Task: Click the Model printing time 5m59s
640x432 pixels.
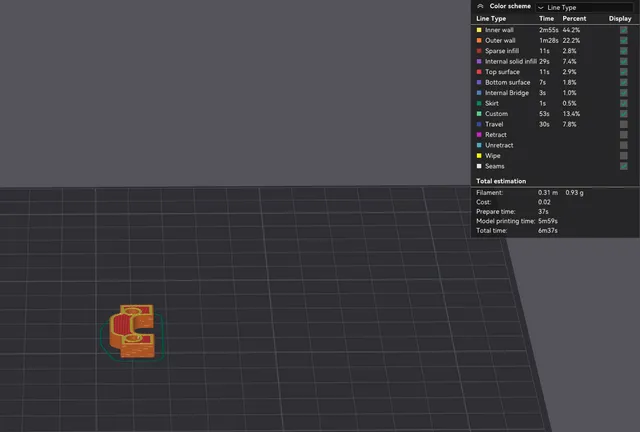Action: (x=548, y=221)
